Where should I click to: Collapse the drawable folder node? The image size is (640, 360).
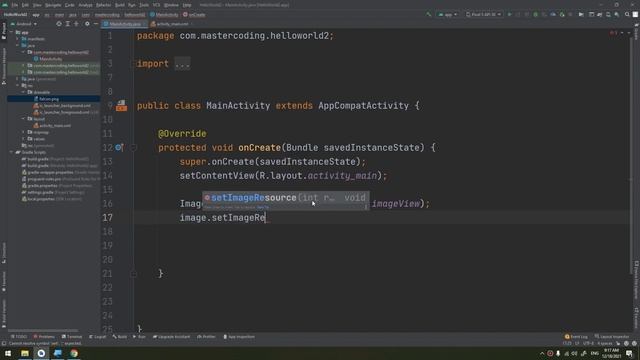[24, 92]
